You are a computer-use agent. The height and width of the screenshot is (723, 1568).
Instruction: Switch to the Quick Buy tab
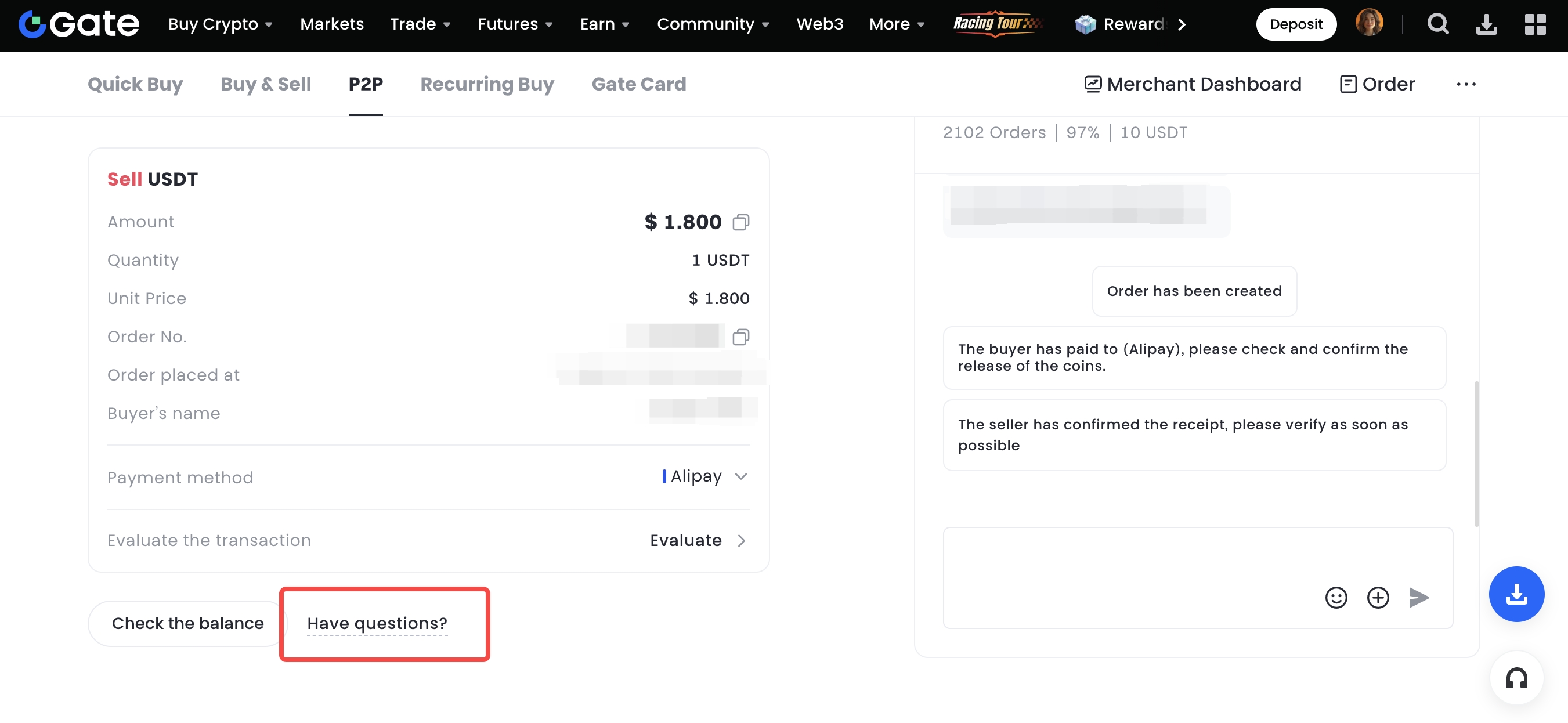(x=135, y=84)
